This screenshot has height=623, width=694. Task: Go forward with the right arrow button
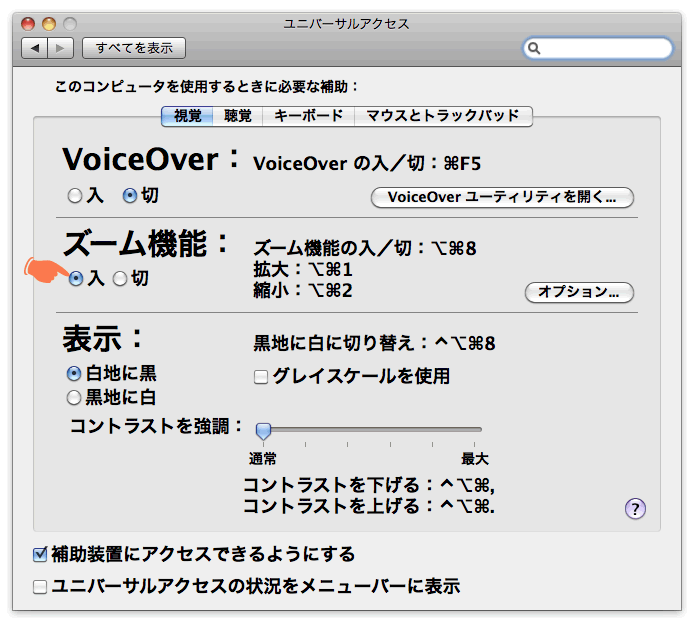coord(61,48)
